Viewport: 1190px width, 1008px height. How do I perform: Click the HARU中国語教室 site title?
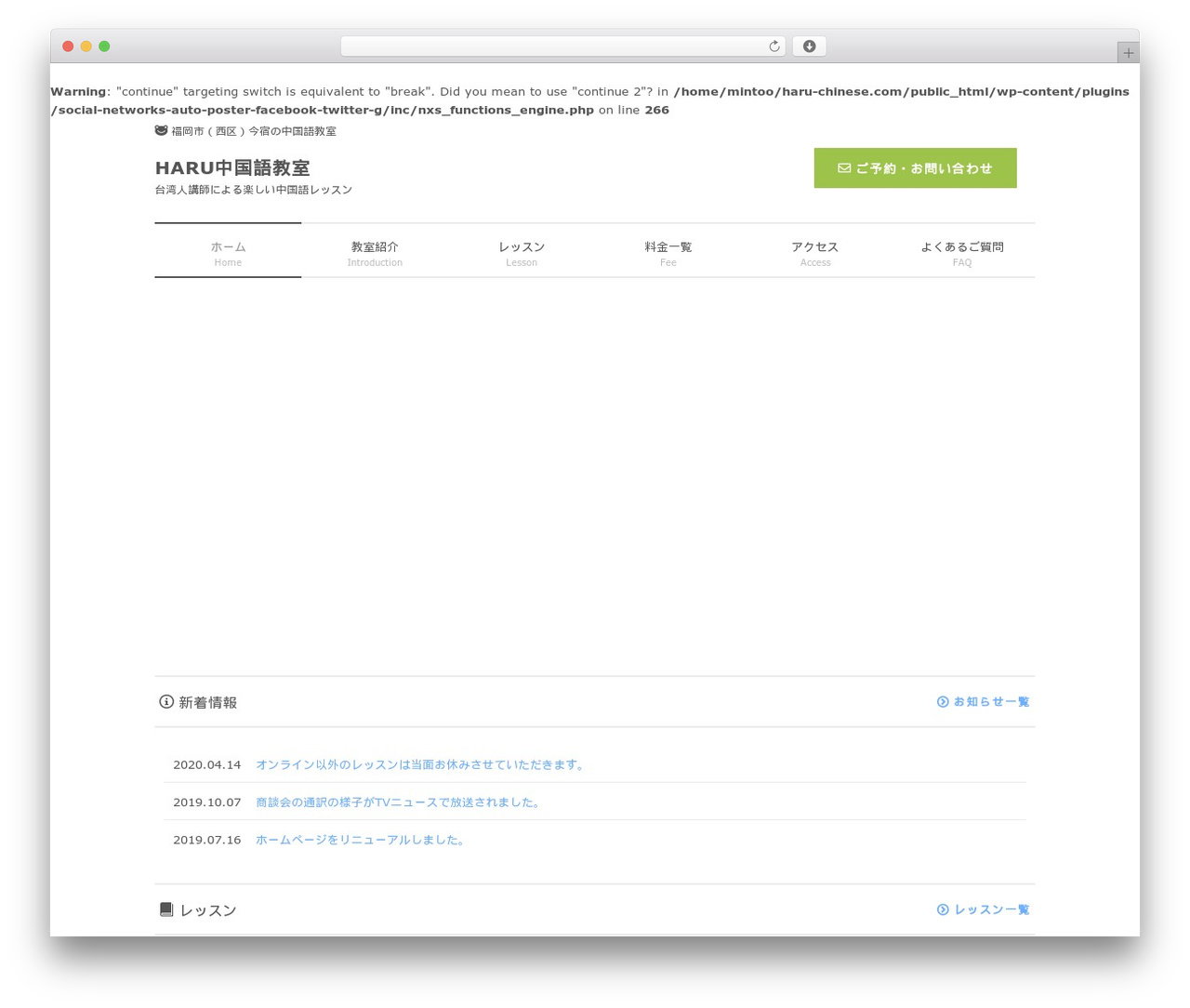point(232,168)
